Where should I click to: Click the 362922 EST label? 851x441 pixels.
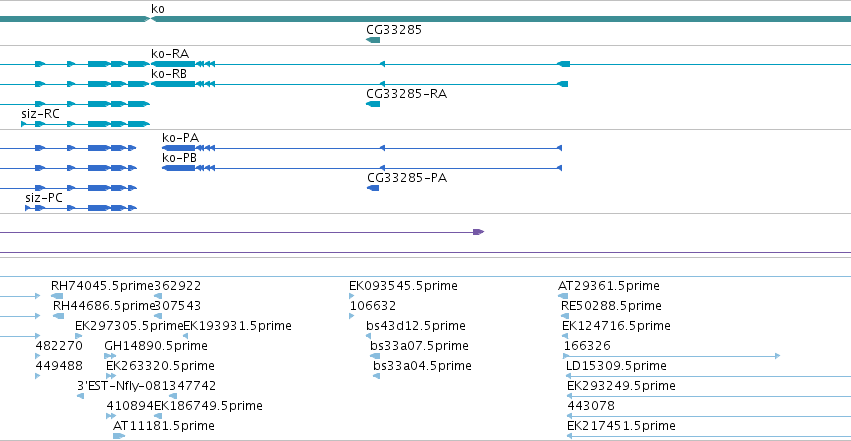click(177, 286)
